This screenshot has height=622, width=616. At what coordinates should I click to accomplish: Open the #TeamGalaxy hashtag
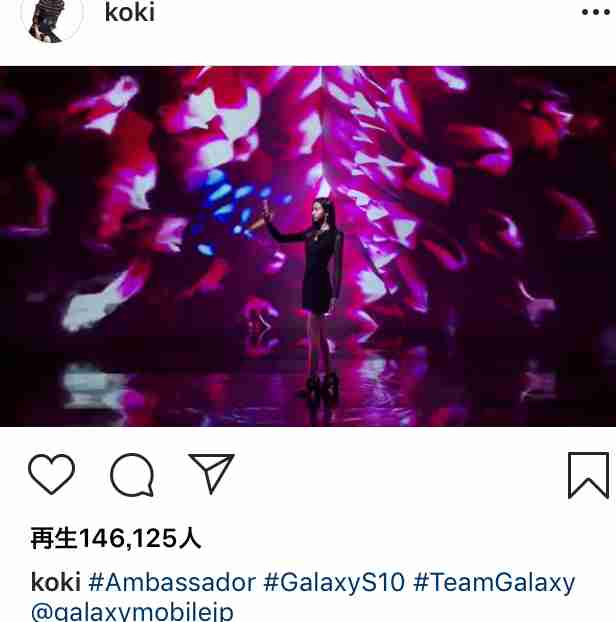494,582
